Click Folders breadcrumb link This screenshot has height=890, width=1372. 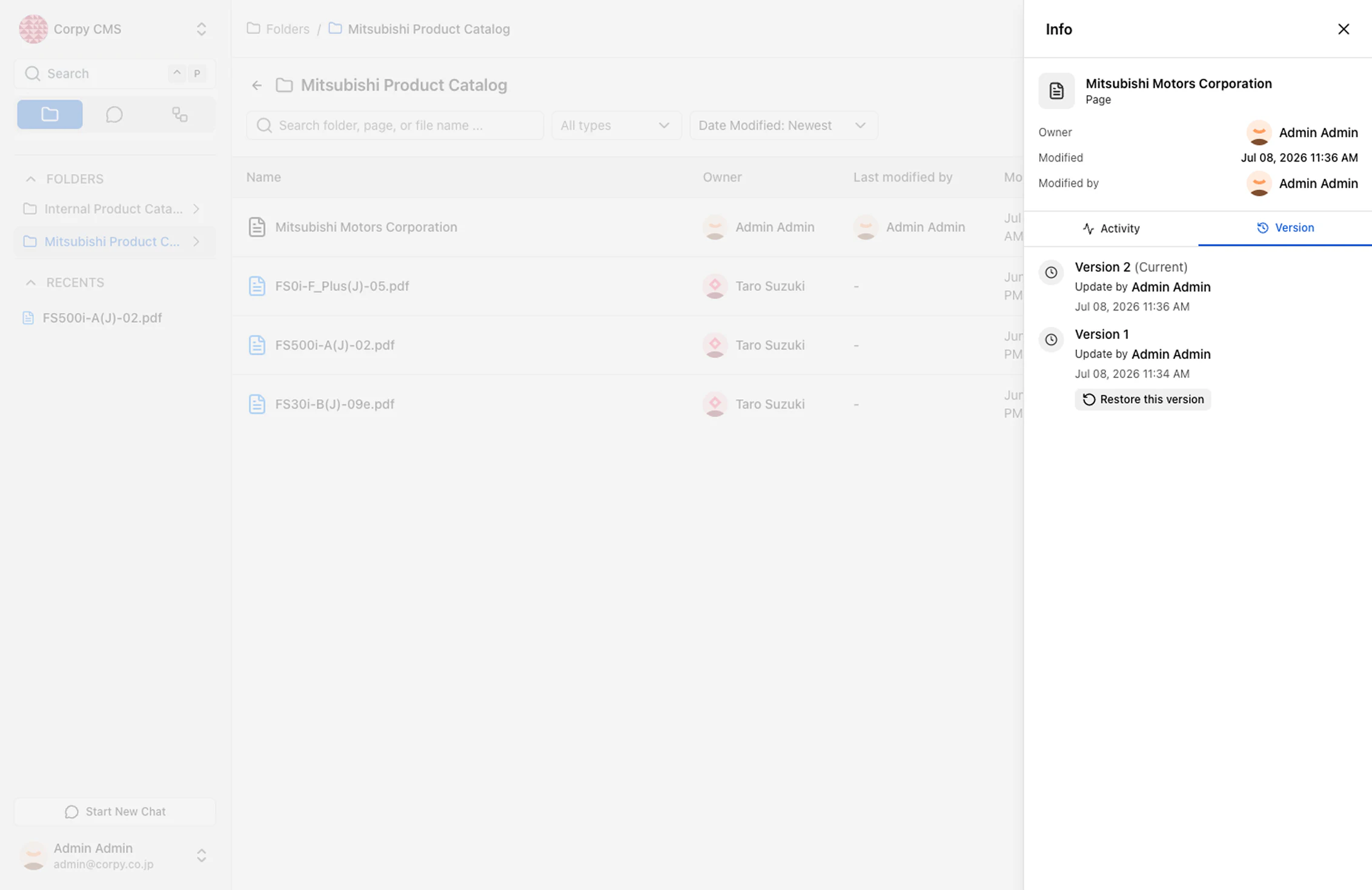pyautogui.click(x=288, y=29)
